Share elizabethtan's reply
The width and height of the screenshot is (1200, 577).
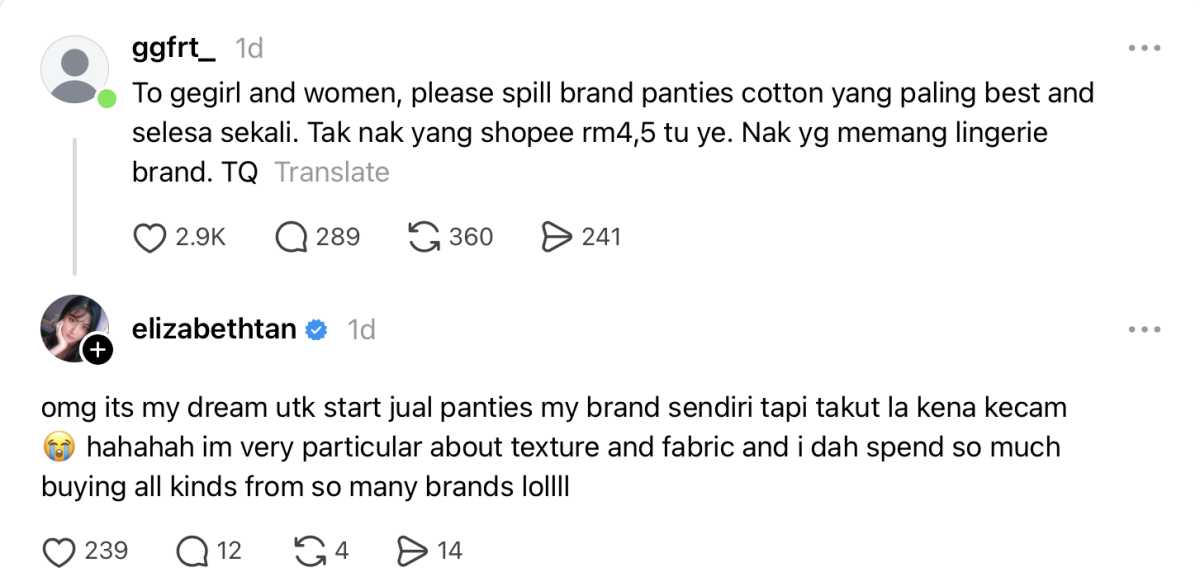[412, 550]
